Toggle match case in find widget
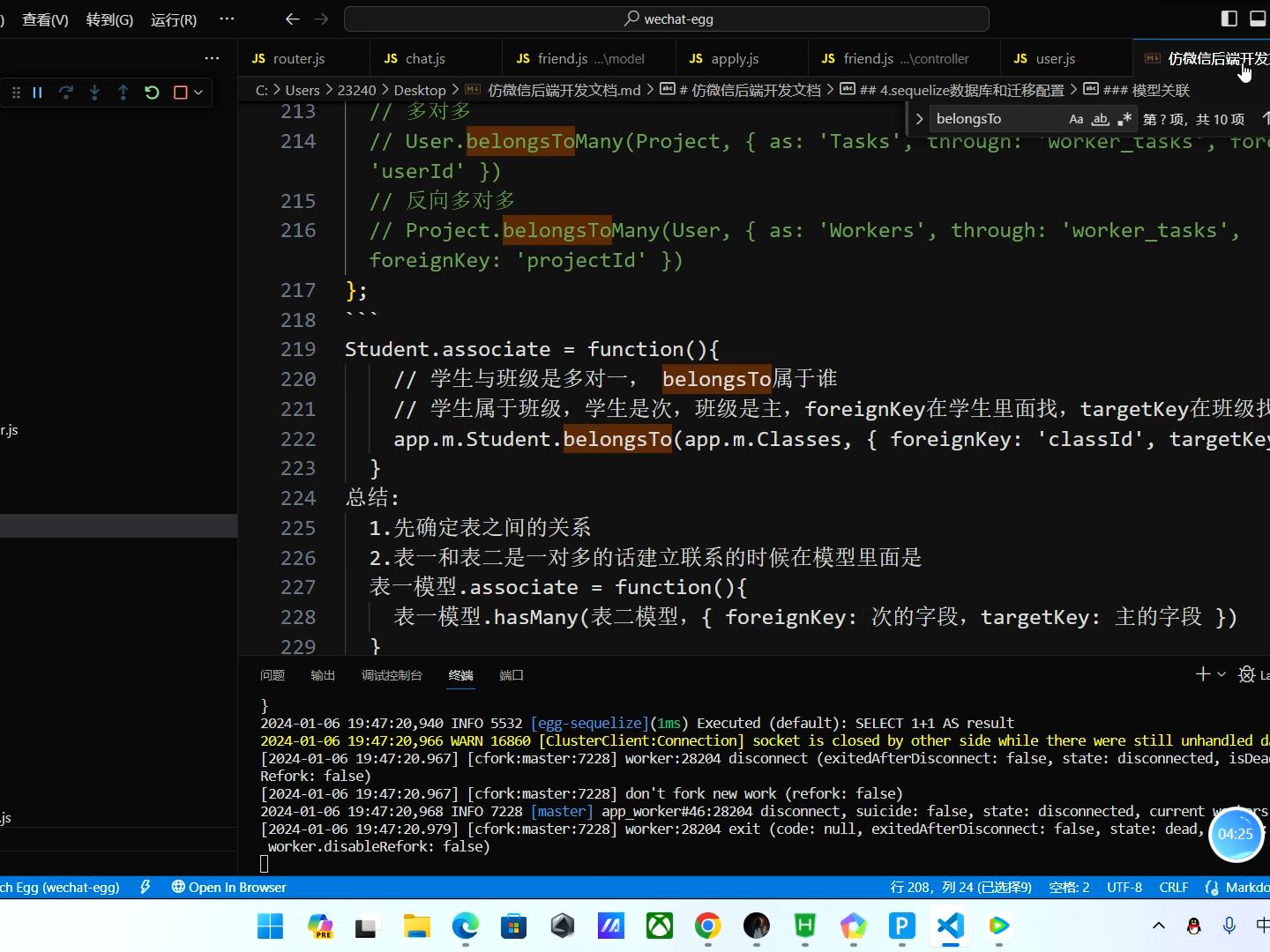This screenshot has width=1270, height=952. pos(1076,119)
